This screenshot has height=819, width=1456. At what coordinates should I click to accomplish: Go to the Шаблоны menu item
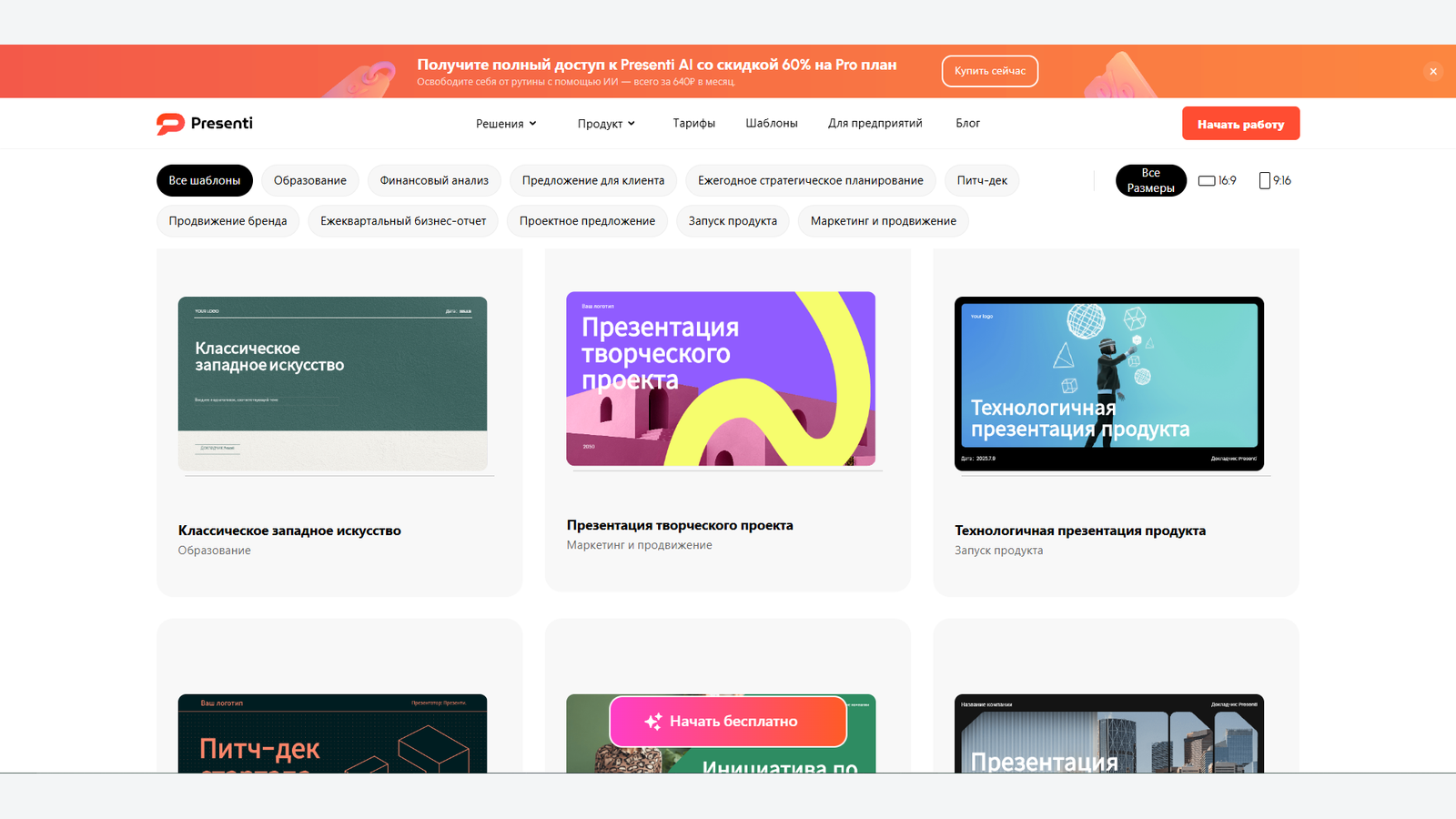pos(772,123)
